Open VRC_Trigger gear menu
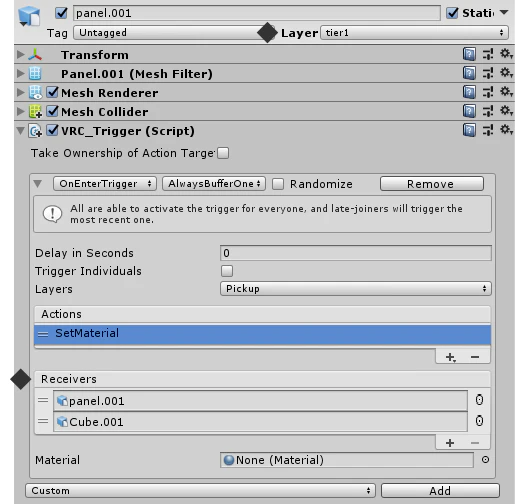This screenshot has height=504, width=515. point(506,130)
